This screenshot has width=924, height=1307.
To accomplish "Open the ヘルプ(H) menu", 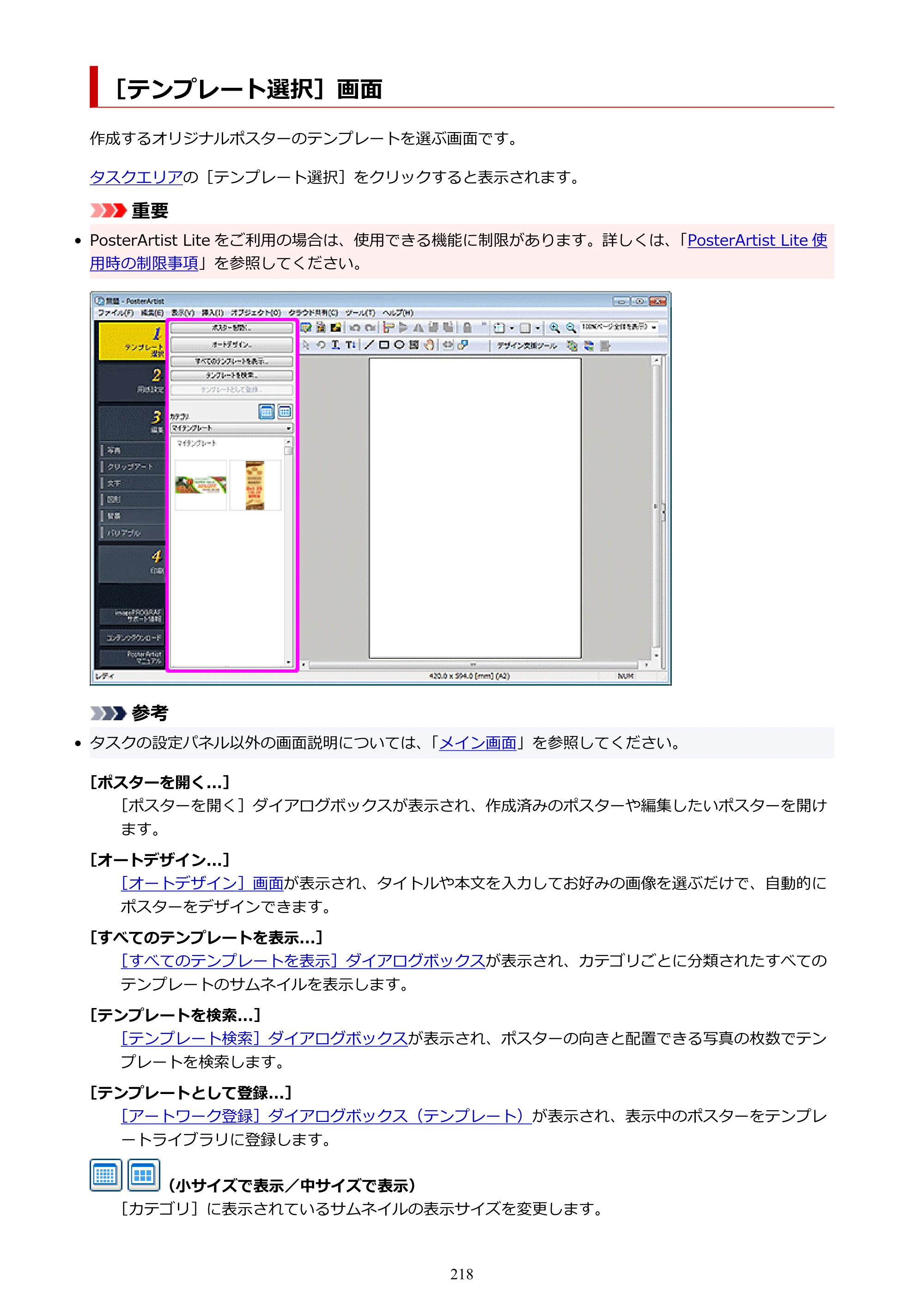I will 397,312.
